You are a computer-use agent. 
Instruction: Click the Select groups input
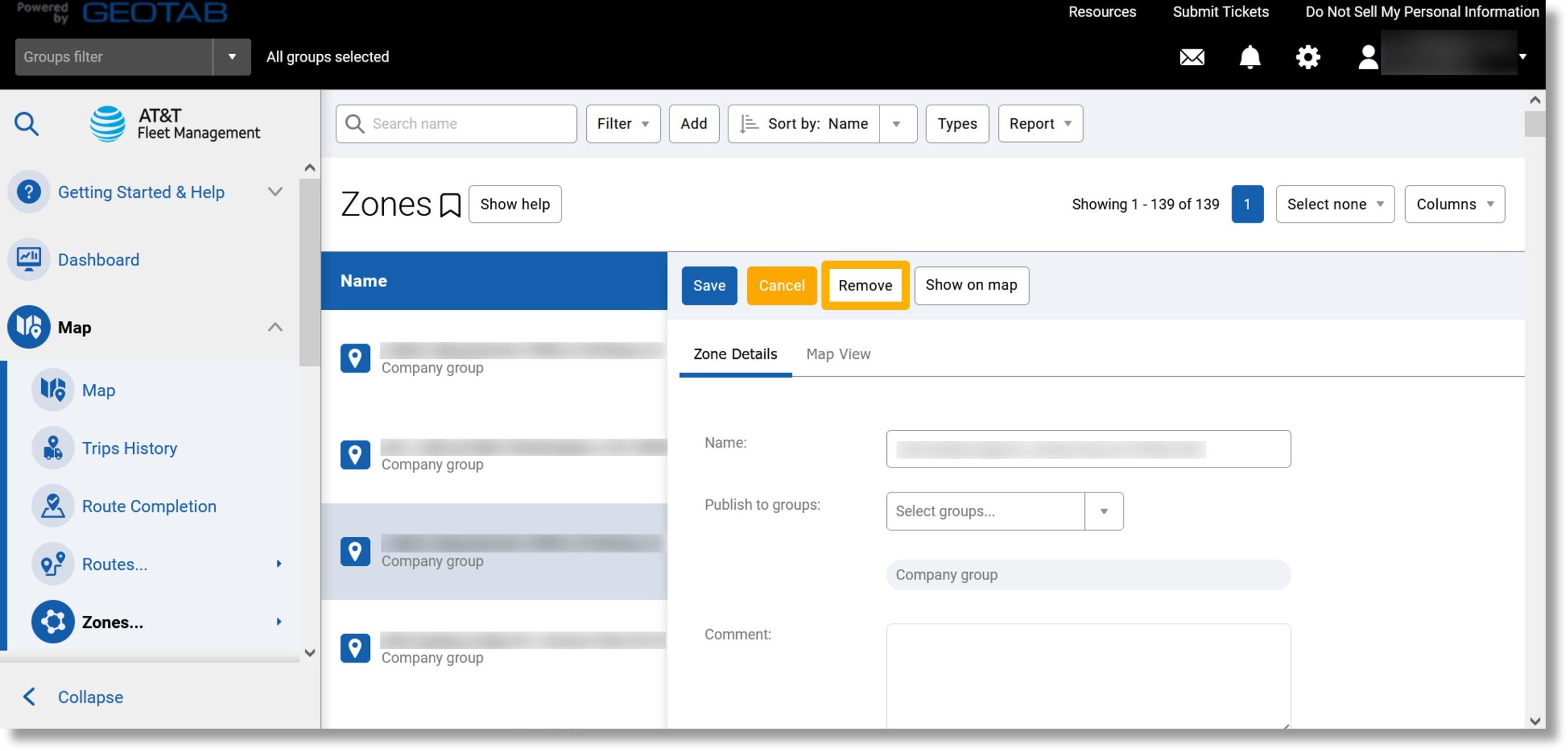pos(985,511)
